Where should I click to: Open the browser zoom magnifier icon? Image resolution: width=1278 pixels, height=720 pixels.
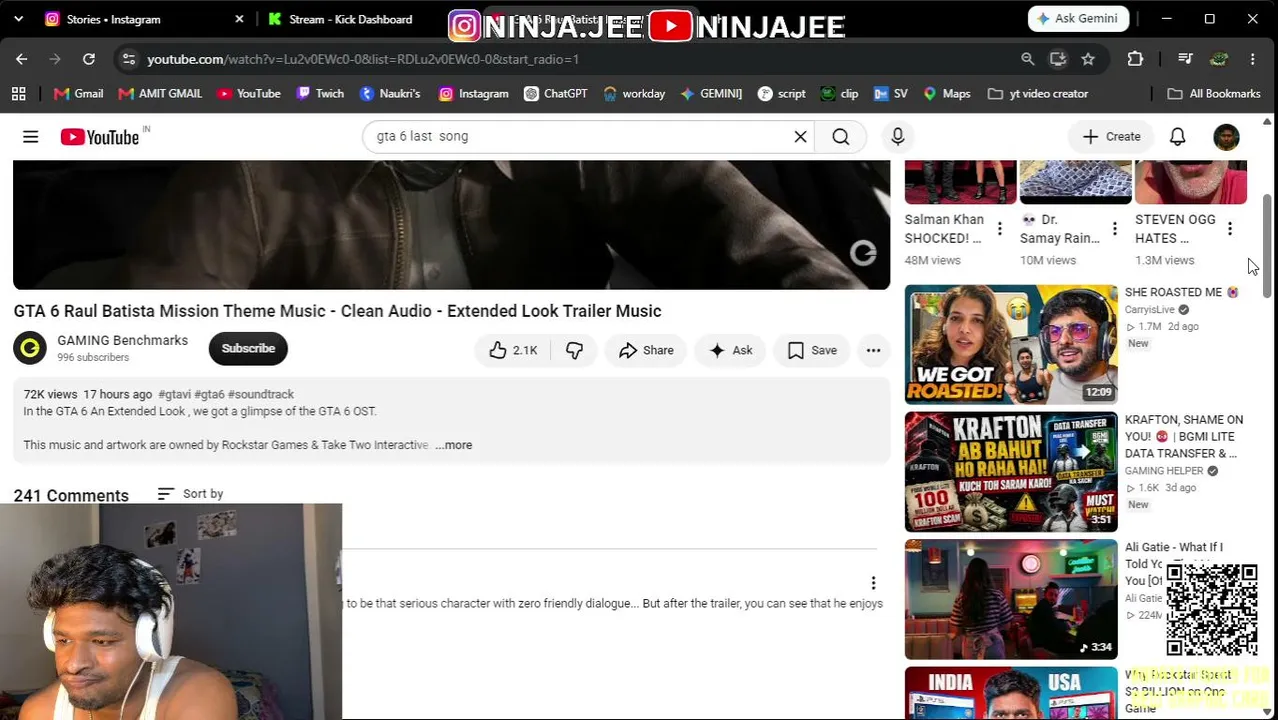tap(1027, 59)
